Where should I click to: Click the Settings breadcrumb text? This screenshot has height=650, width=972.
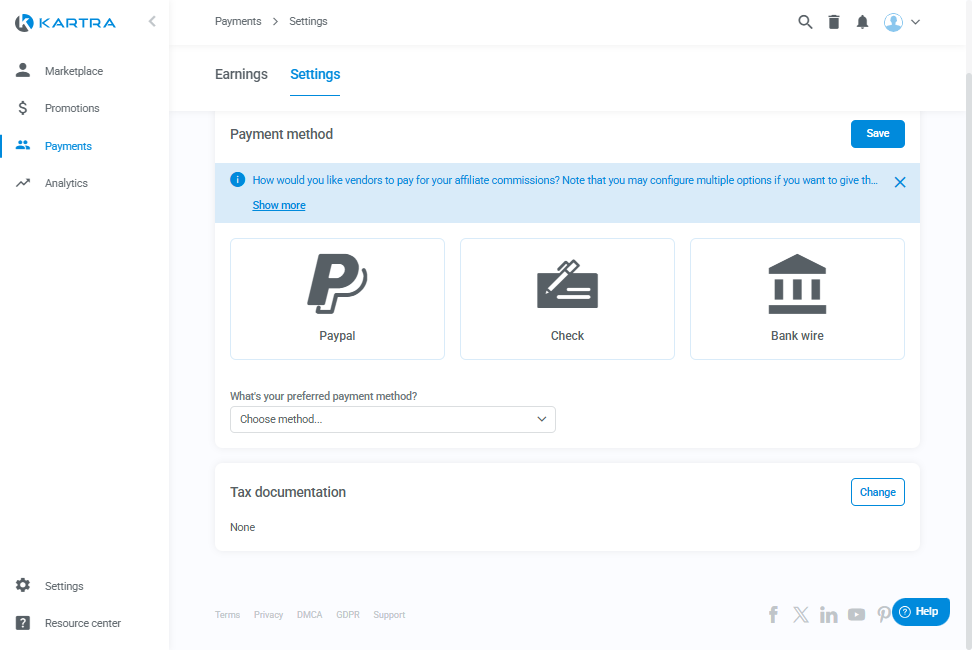[x=308, y=21]
